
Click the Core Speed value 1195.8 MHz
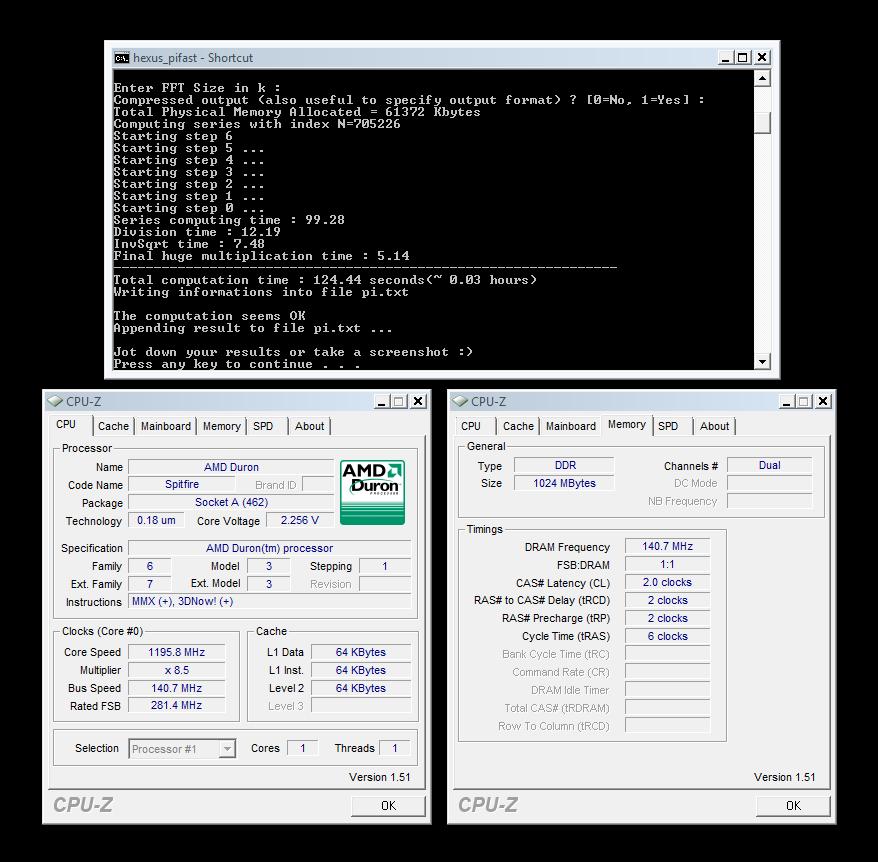[x=176, y=653]
